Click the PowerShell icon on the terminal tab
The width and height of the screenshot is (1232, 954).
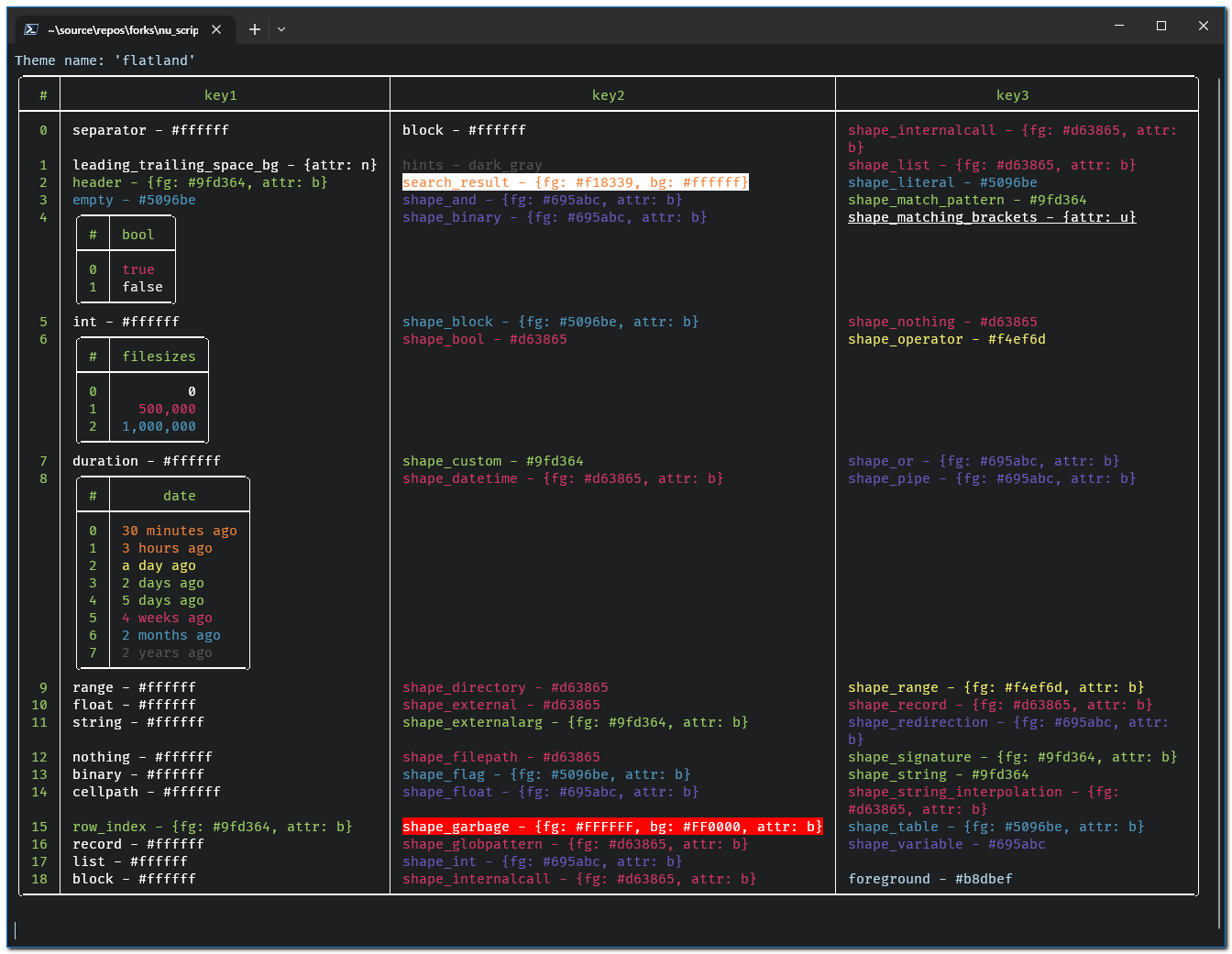[31, 29]
